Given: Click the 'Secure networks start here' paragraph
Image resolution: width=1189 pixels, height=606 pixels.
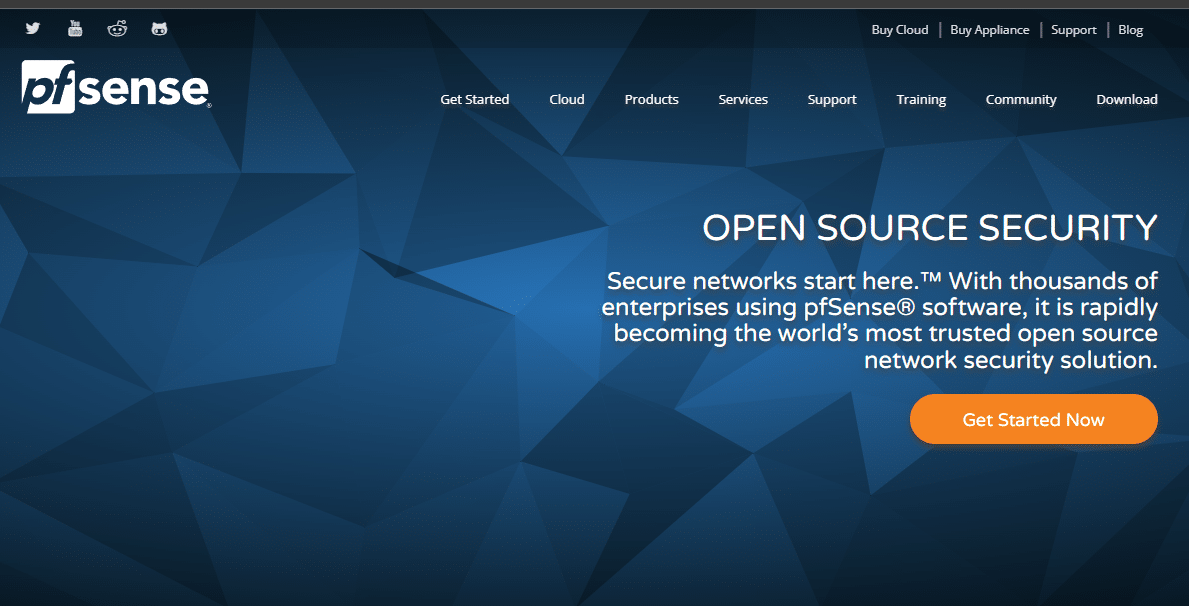Looking at the screenshot, I should point(880,320).
